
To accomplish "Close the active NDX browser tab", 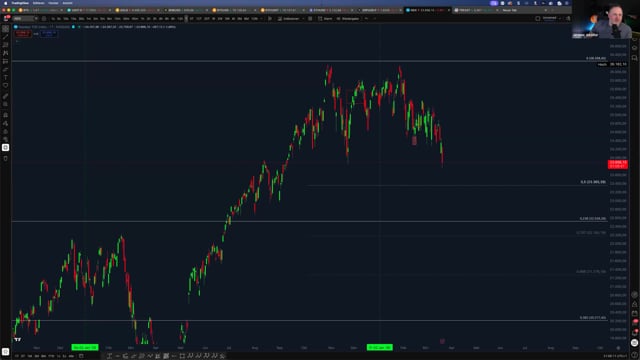I will click(x=449, y=10).
